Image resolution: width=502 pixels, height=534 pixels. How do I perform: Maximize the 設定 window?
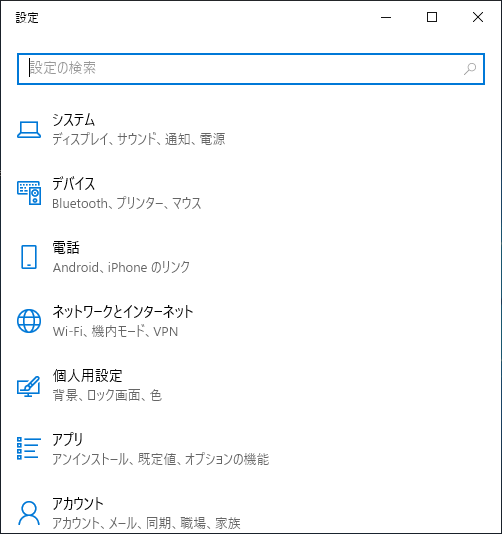pyautogui.click(x=432, y=17)
